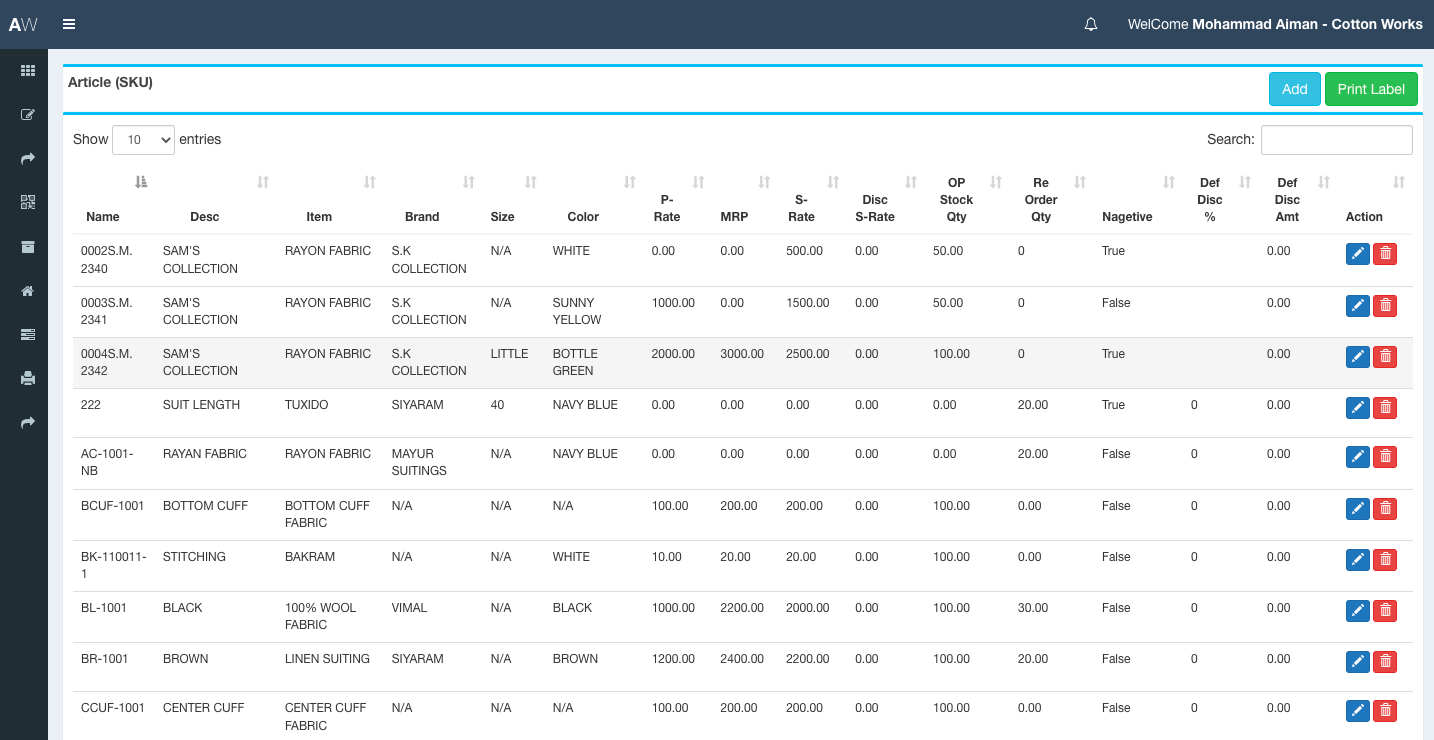Sort table by Name column

114,199
